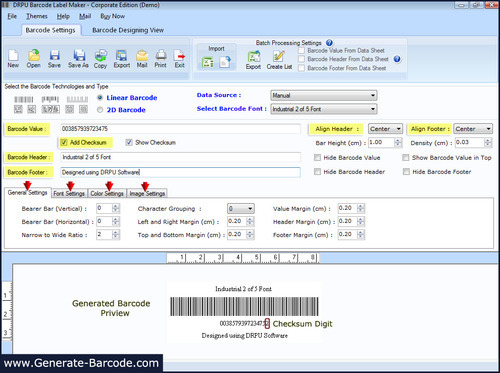
Task: Click the Buy Now menu item
Action: (x=113, y=16)
